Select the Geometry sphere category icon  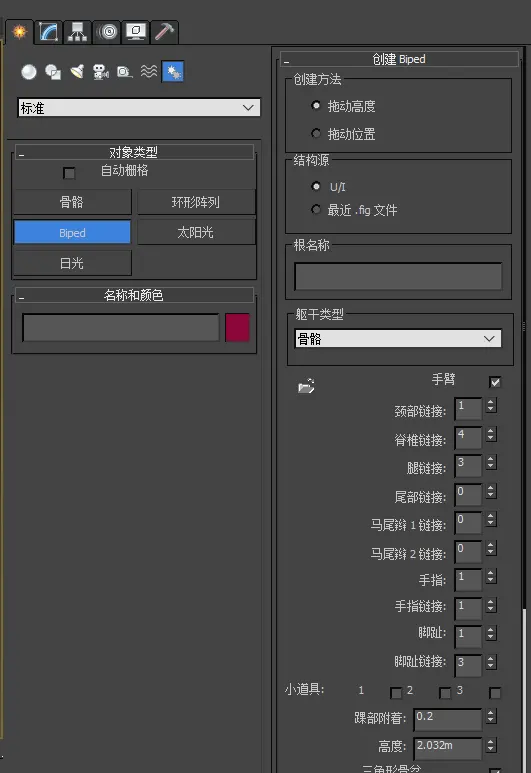[x=29, y=72]
